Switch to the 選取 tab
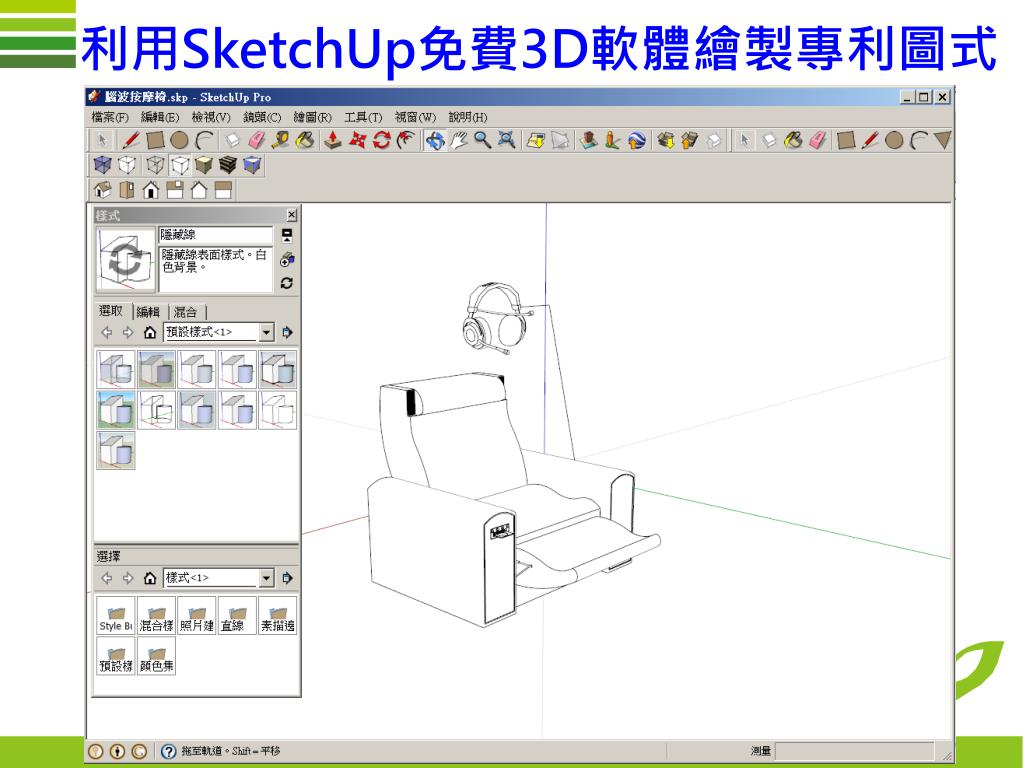Viewport: 1024px width, 768px height. [111, 312]
